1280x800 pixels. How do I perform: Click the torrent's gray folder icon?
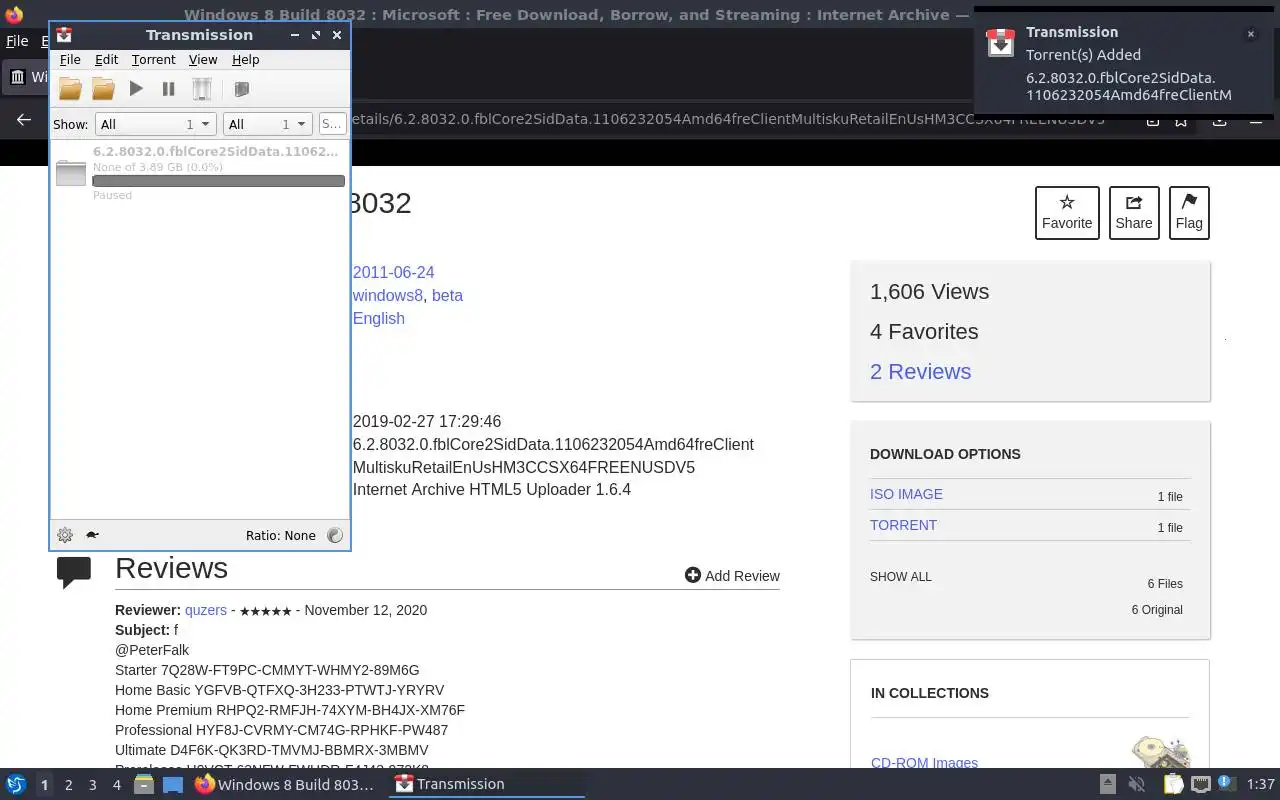point(71,173)
